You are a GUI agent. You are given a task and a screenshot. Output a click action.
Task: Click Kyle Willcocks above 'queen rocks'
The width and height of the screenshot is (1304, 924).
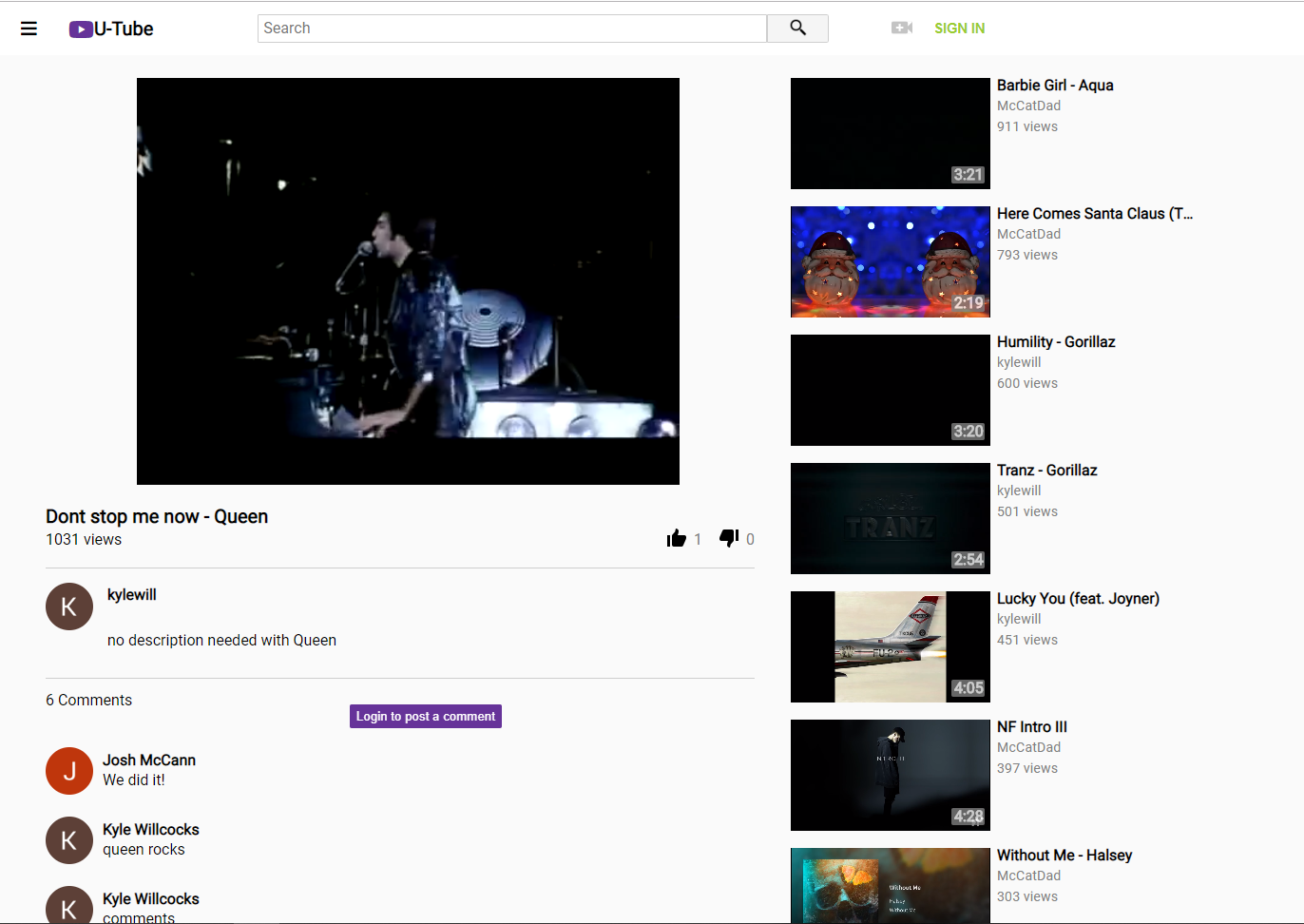click(151, 830)
